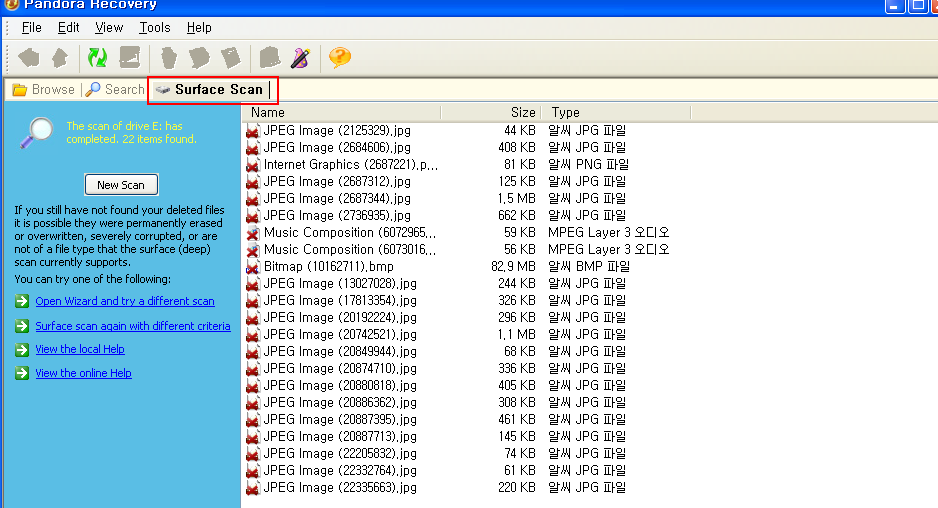Open the Help menu
The image size is (938, 508).
click(199, 28)
